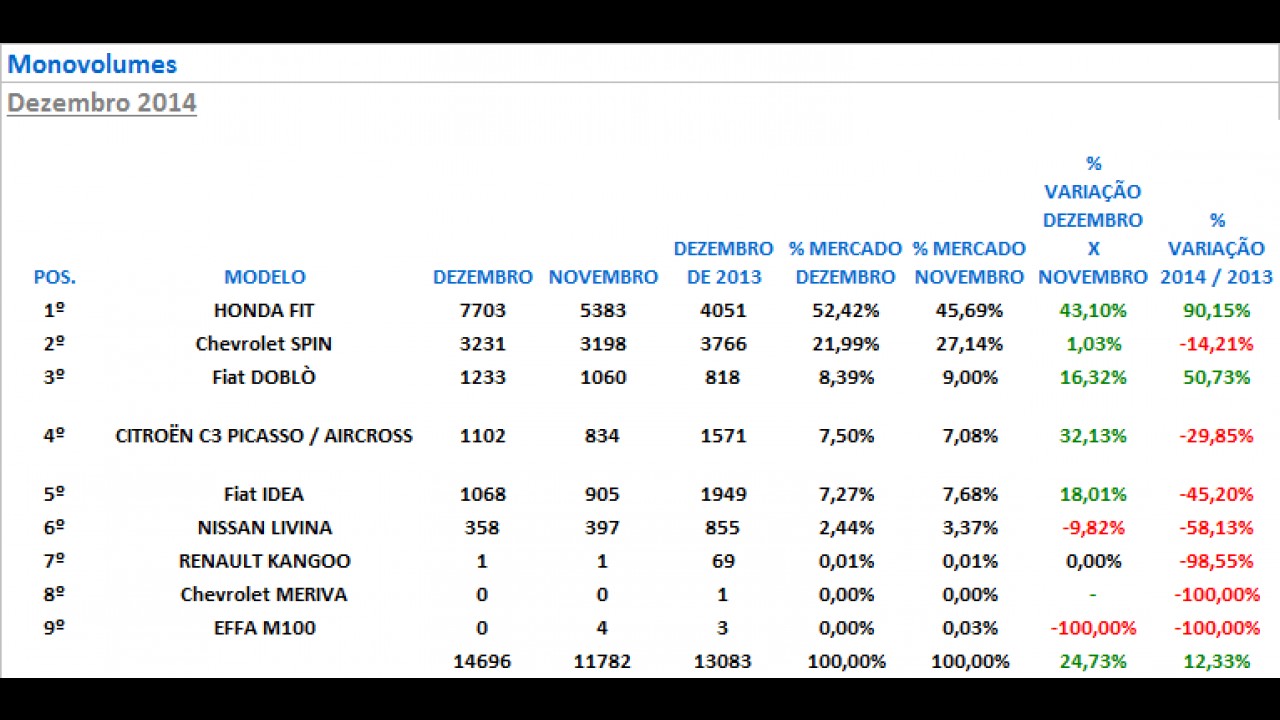
Task: Click the 8,39% market share cell
Action: pyautogui.click(x=846, y=378)
